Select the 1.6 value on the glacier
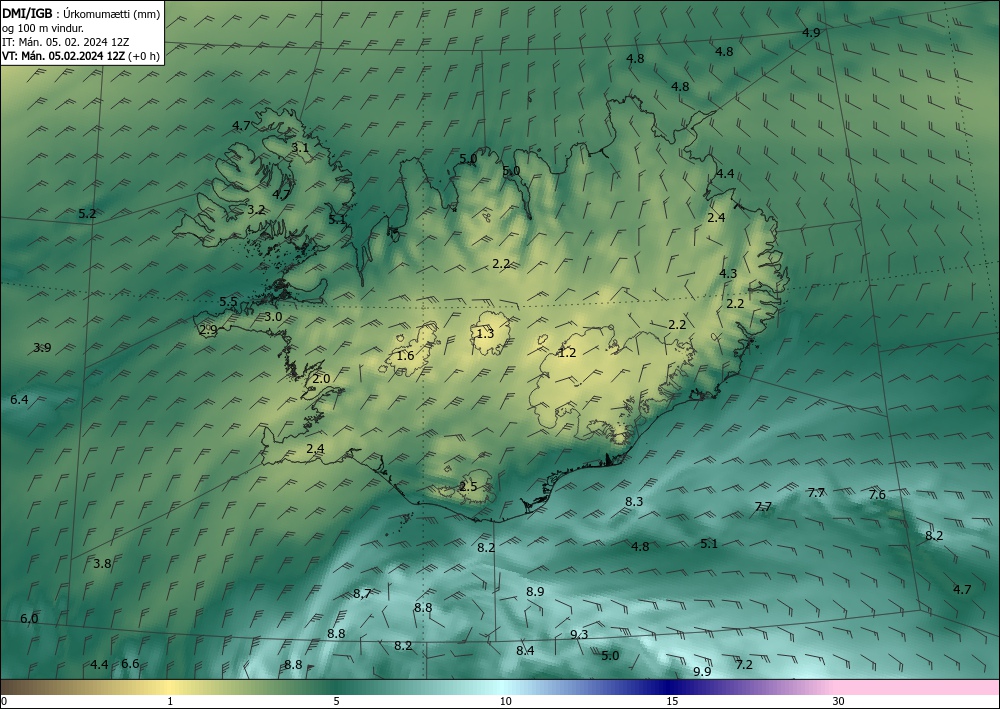 405,356
